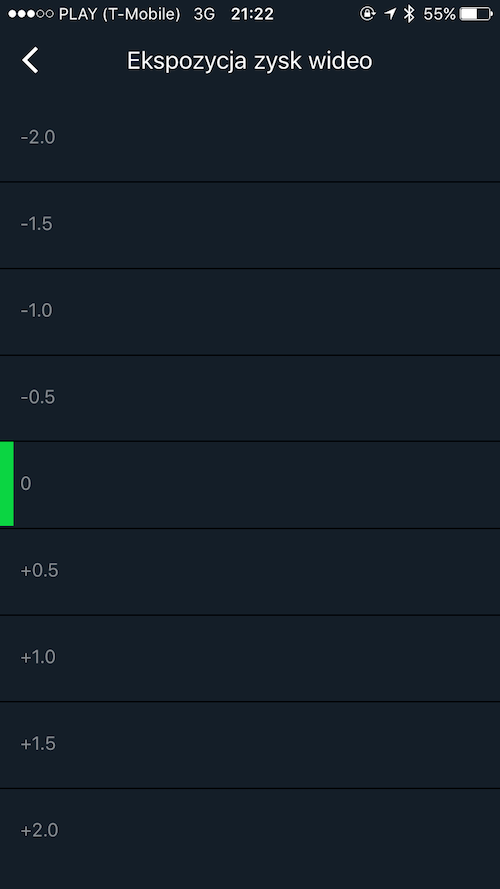
Task: Tap the rotation lock status icon
Action: [368, 14]
